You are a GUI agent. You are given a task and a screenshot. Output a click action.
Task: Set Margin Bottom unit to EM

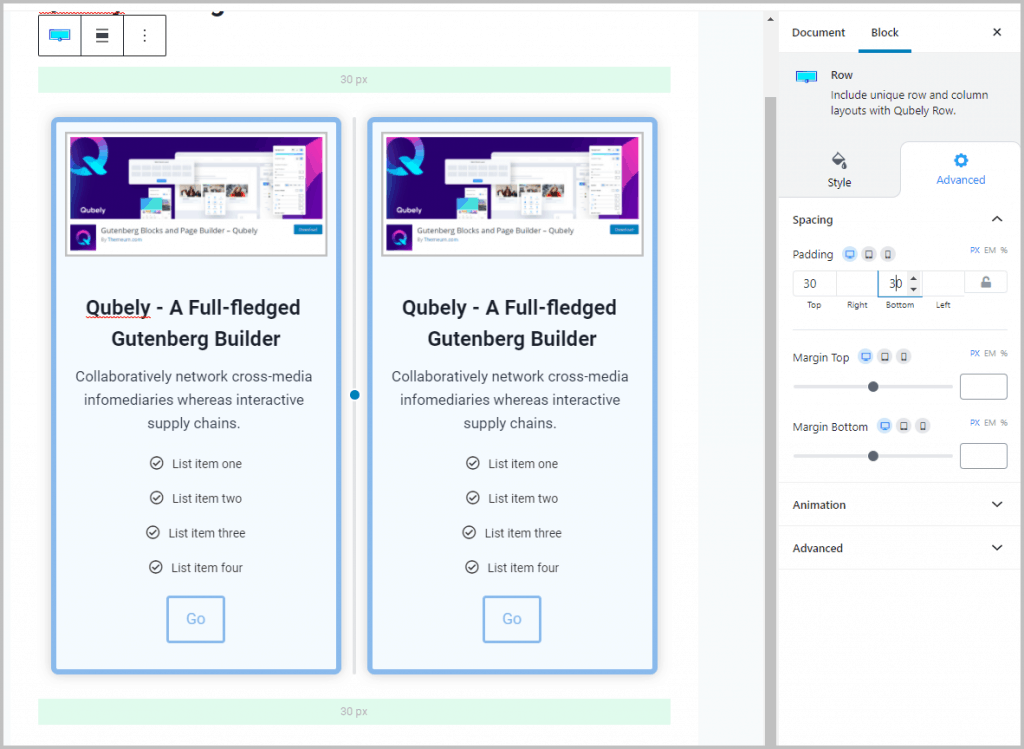pyautogui.click(x=990, y=422)
